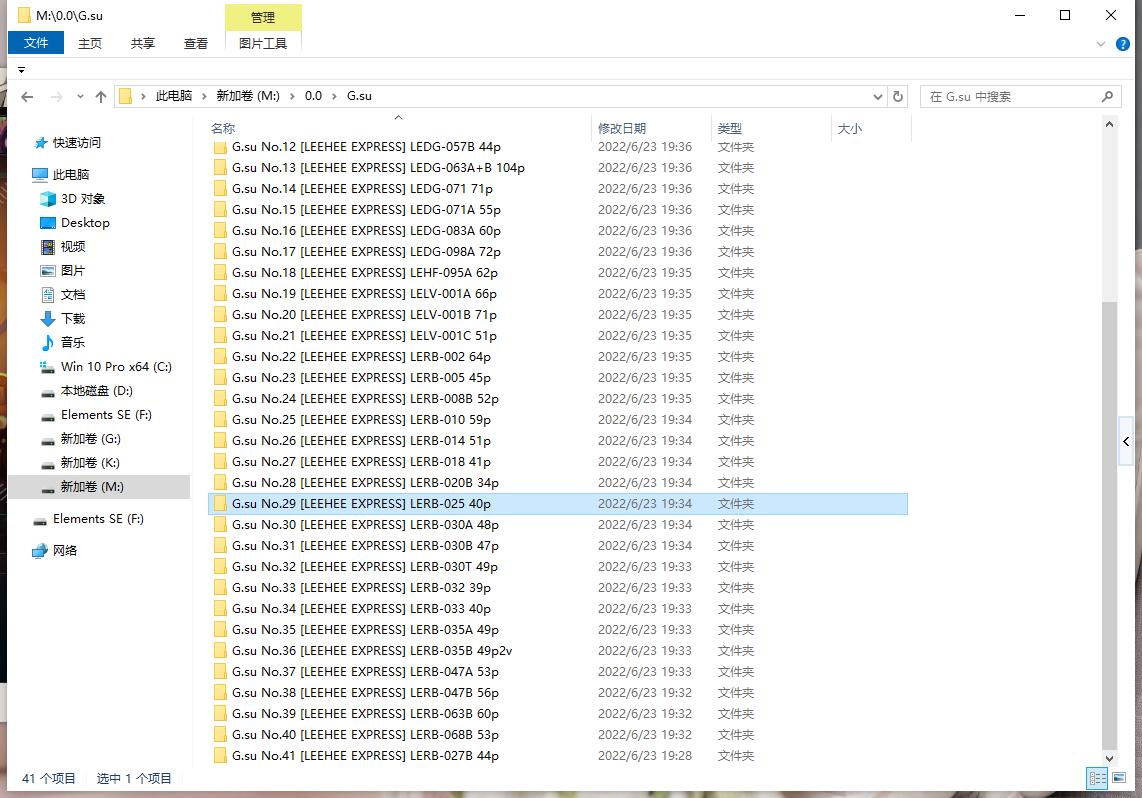
Task: Click 新加卷 (M:) breadcrumb in address bar
Action: [248, 96]
